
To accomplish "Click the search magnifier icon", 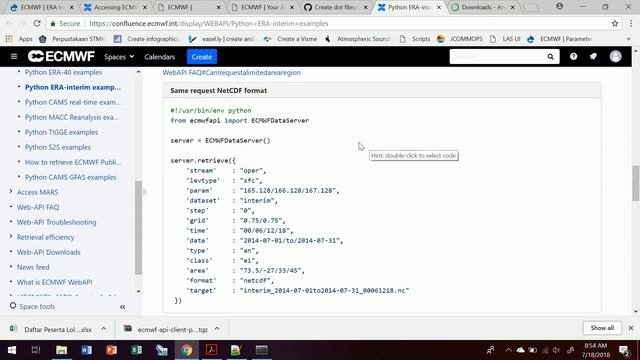I will coord(550,57).
